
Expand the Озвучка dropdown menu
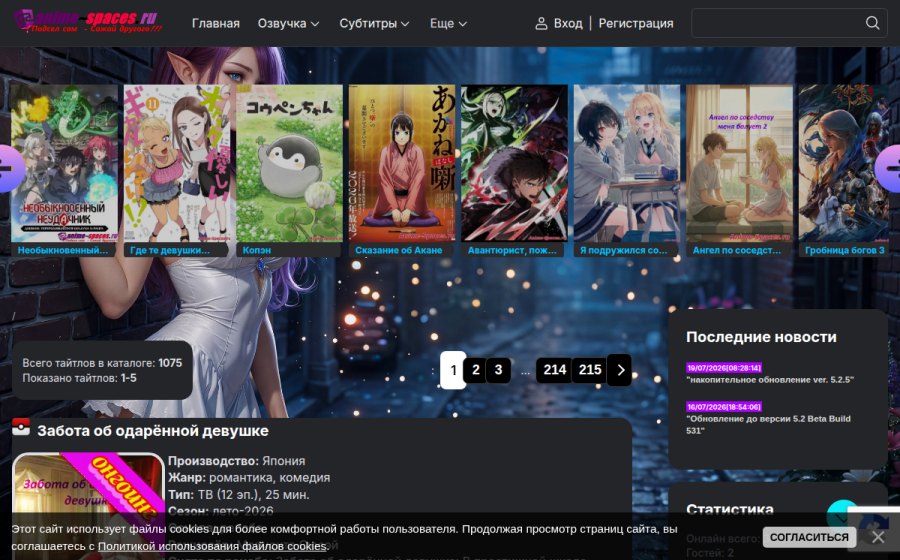(x=288, y=24)
